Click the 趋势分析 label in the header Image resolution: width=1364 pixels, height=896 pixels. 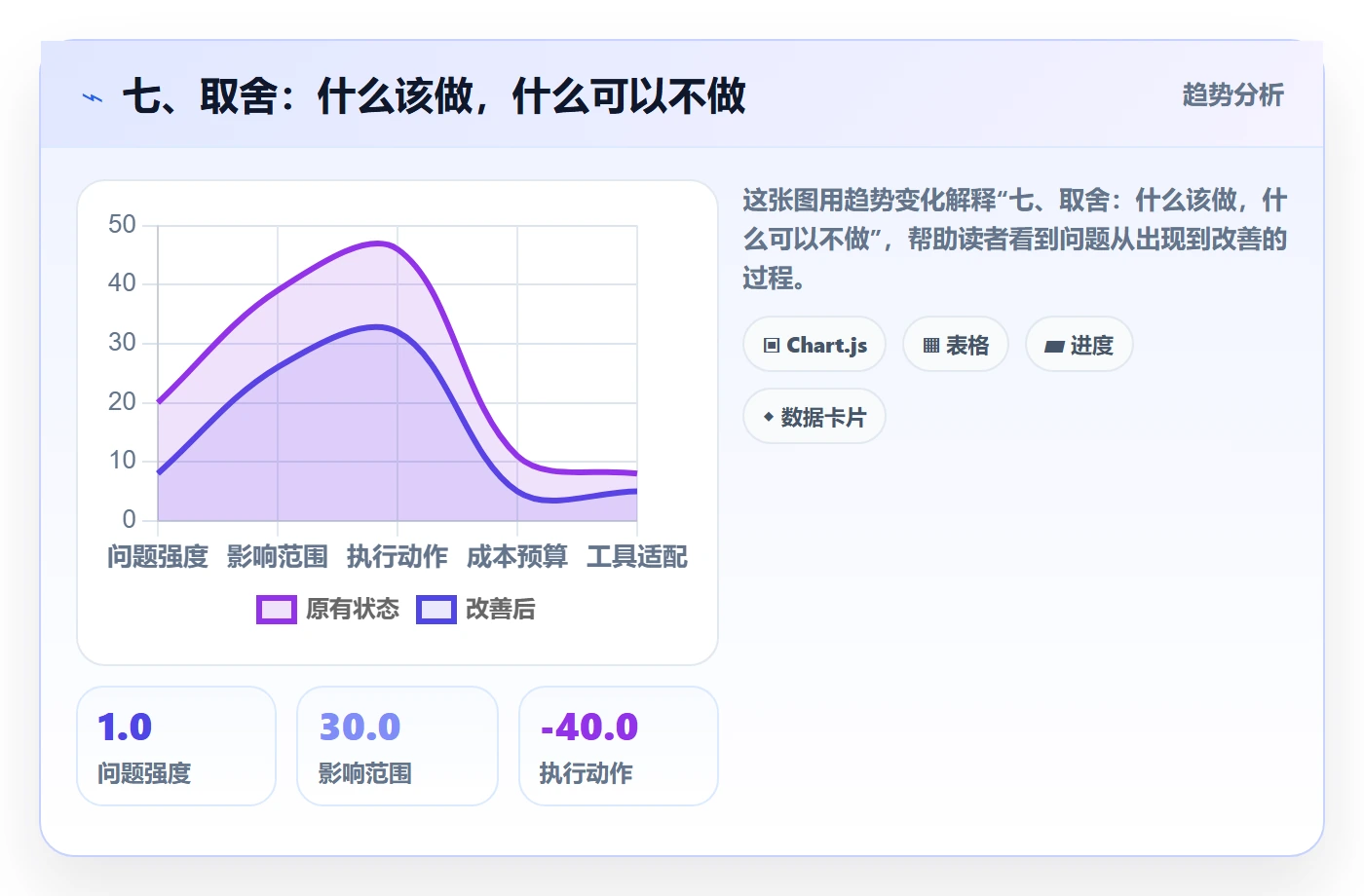[x=1233, y=95]
